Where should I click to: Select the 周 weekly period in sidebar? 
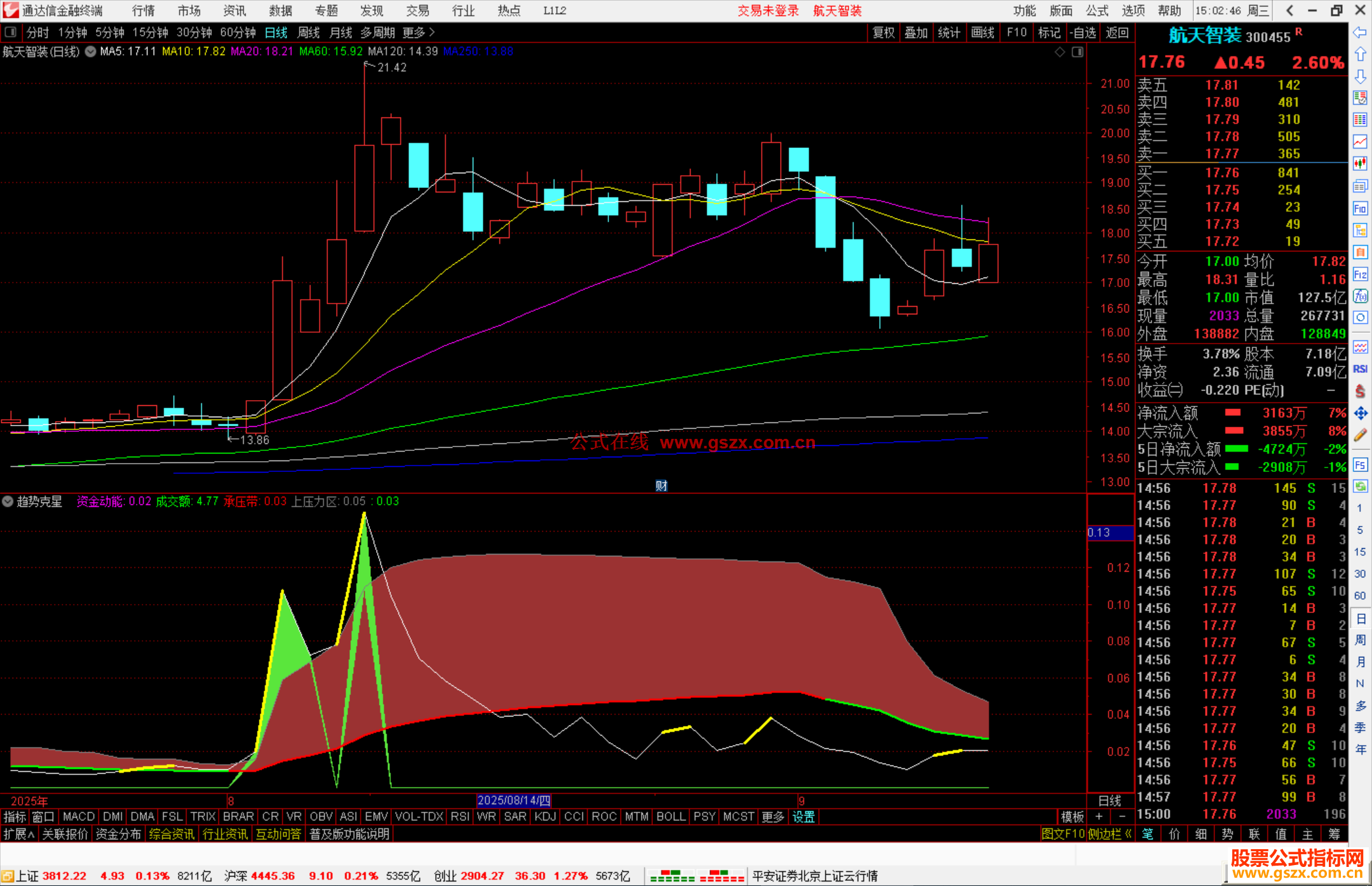pyautogui.click(x=1360, y=640)
